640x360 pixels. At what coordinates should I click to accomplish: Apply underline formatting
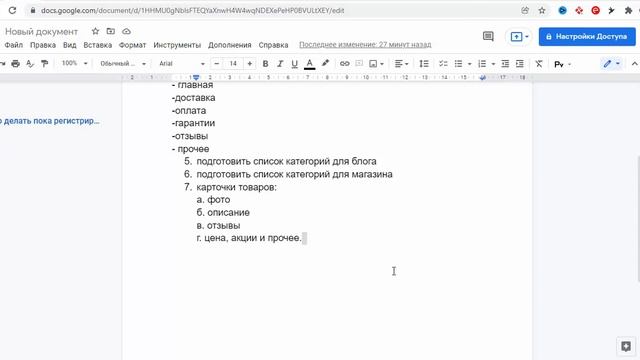point(294,64)
